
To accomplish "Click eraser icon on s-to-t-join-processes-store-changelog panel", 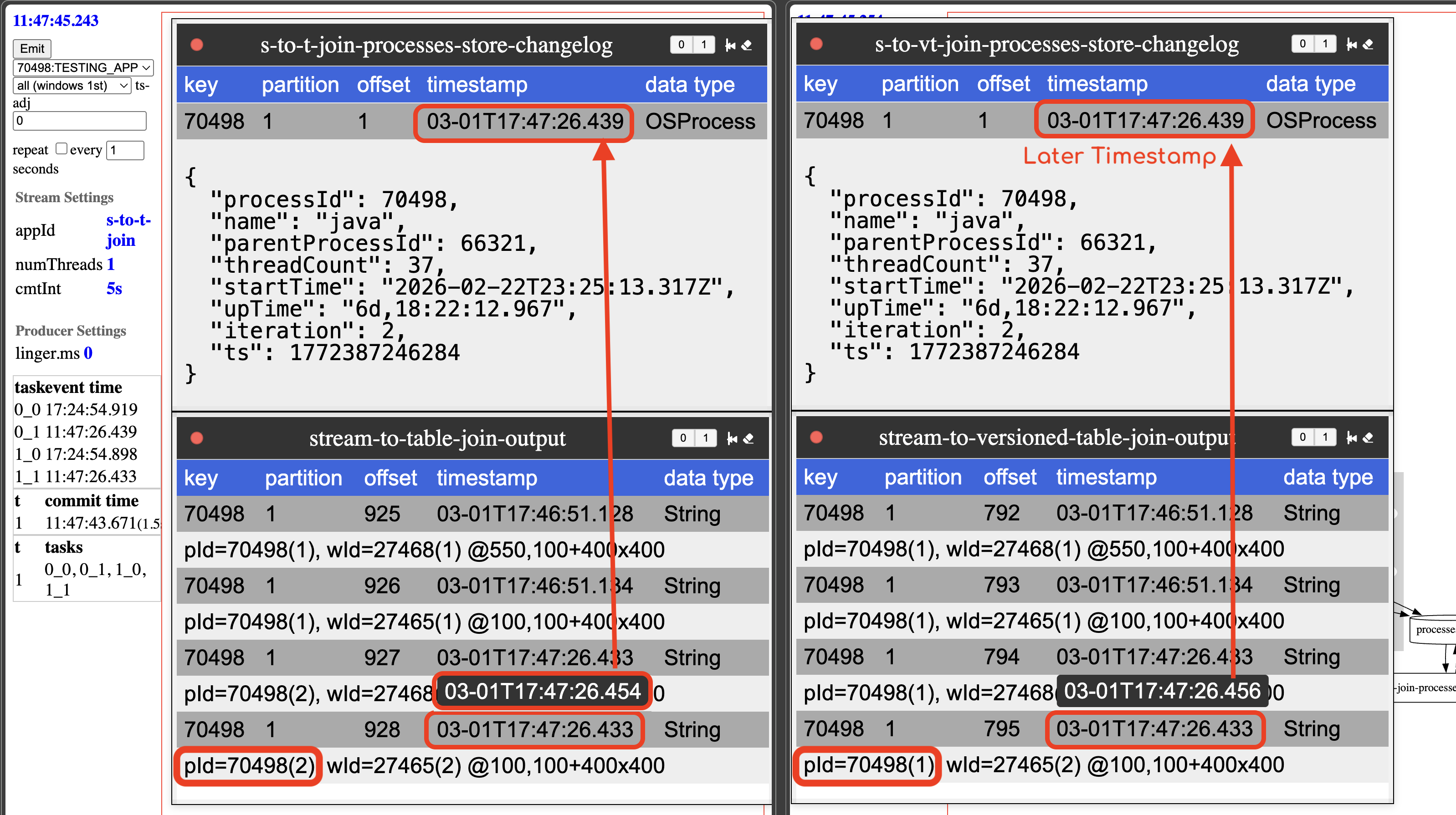I will [747, 45].
